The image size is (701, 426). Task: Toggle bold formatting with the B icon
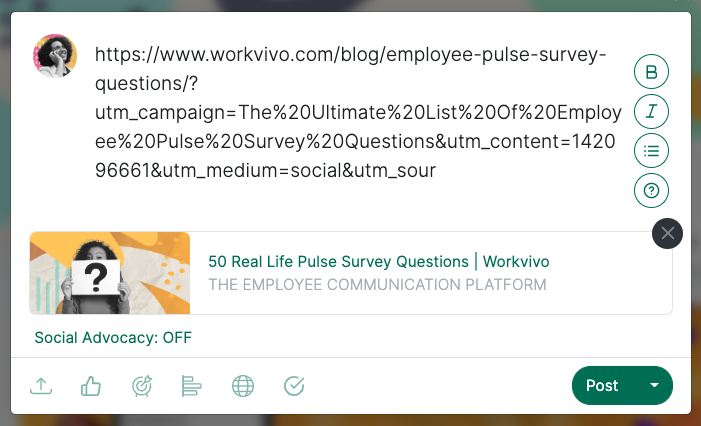pyautogui.click(x=651, y=72)
